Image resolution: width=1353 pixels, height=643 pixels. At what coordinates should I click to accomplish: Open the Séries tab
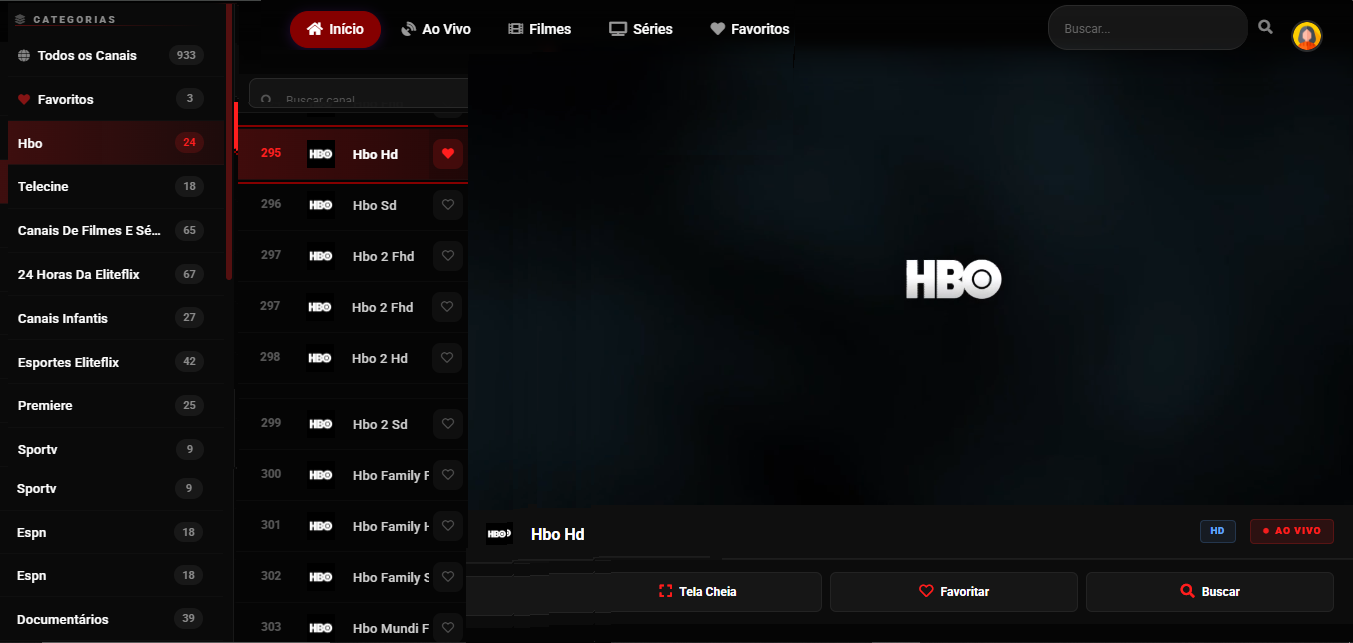click(x=641, y=29)
